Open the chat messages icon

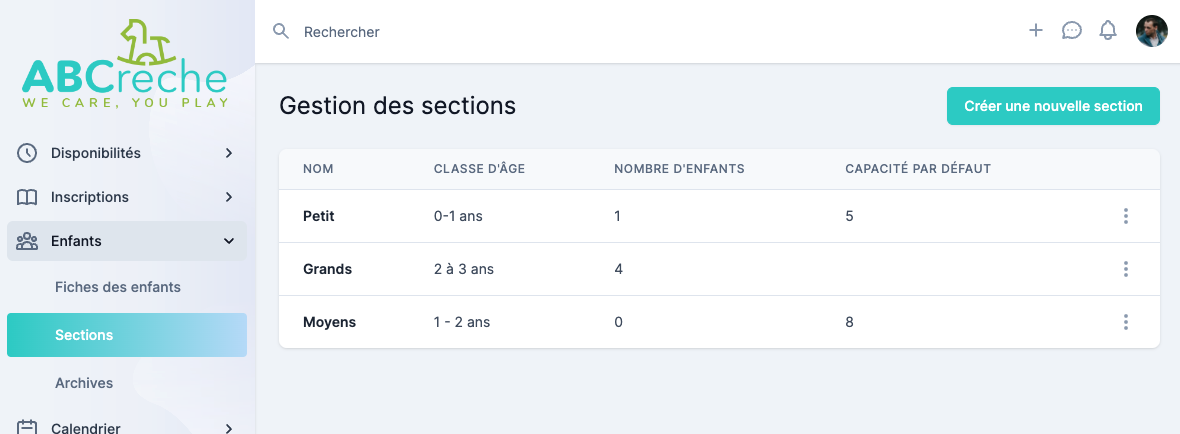pos(1071,30)
